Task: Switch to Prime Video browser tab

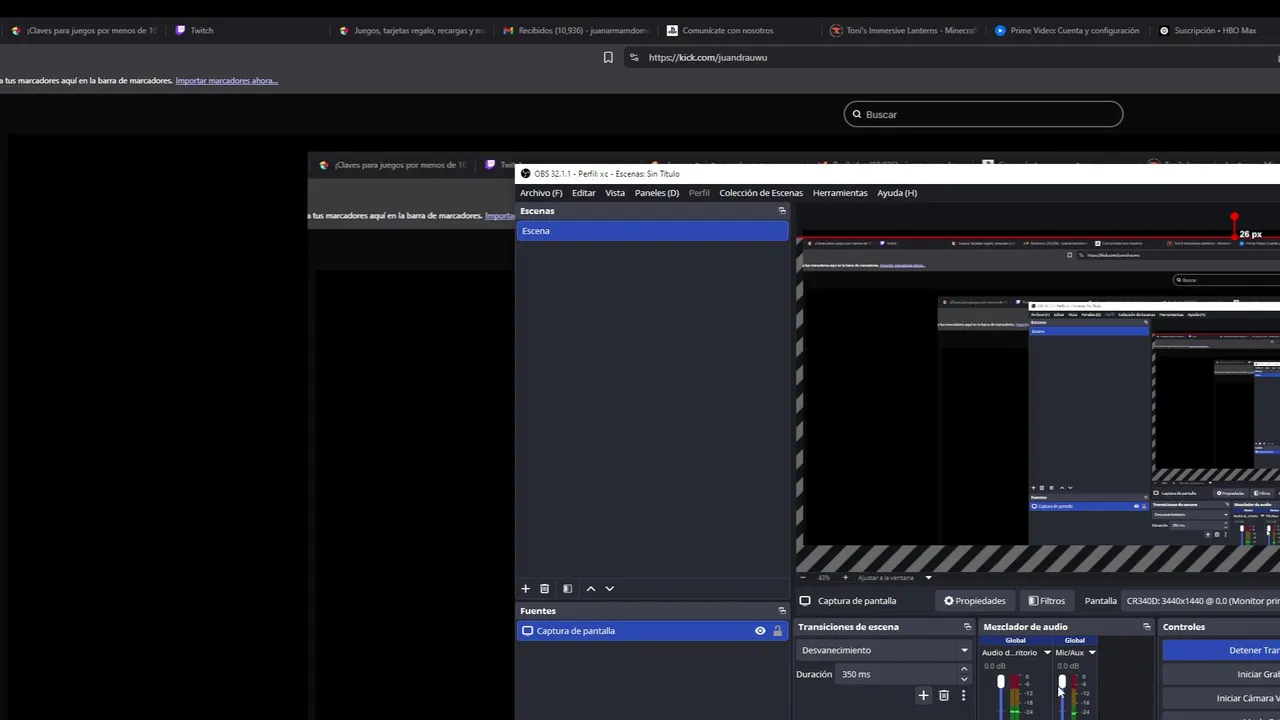Action: click(1067, 31)
